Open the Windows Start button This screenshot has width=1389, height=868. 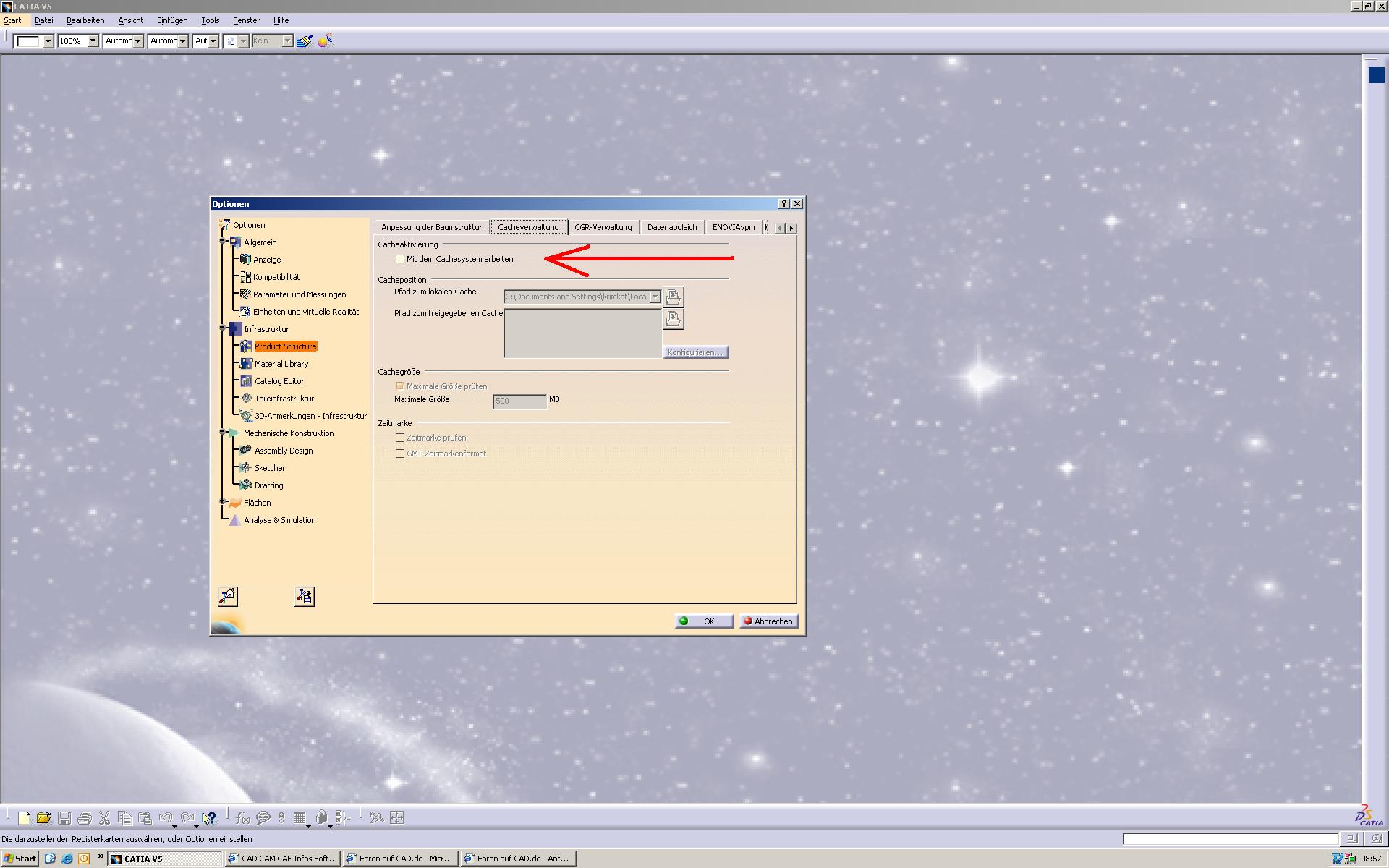[x=20, y=859]
